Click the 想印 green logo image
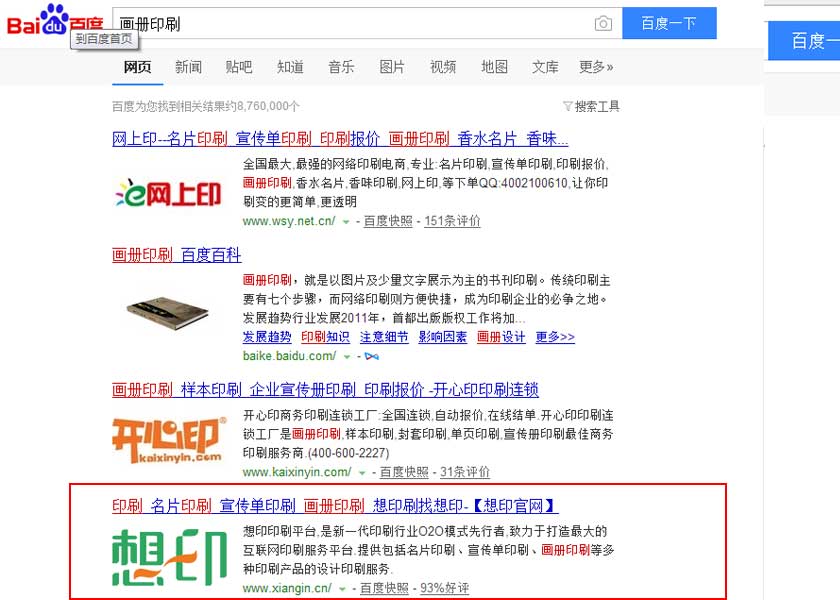Screen dimensions: 840x600 pos(169,557)
